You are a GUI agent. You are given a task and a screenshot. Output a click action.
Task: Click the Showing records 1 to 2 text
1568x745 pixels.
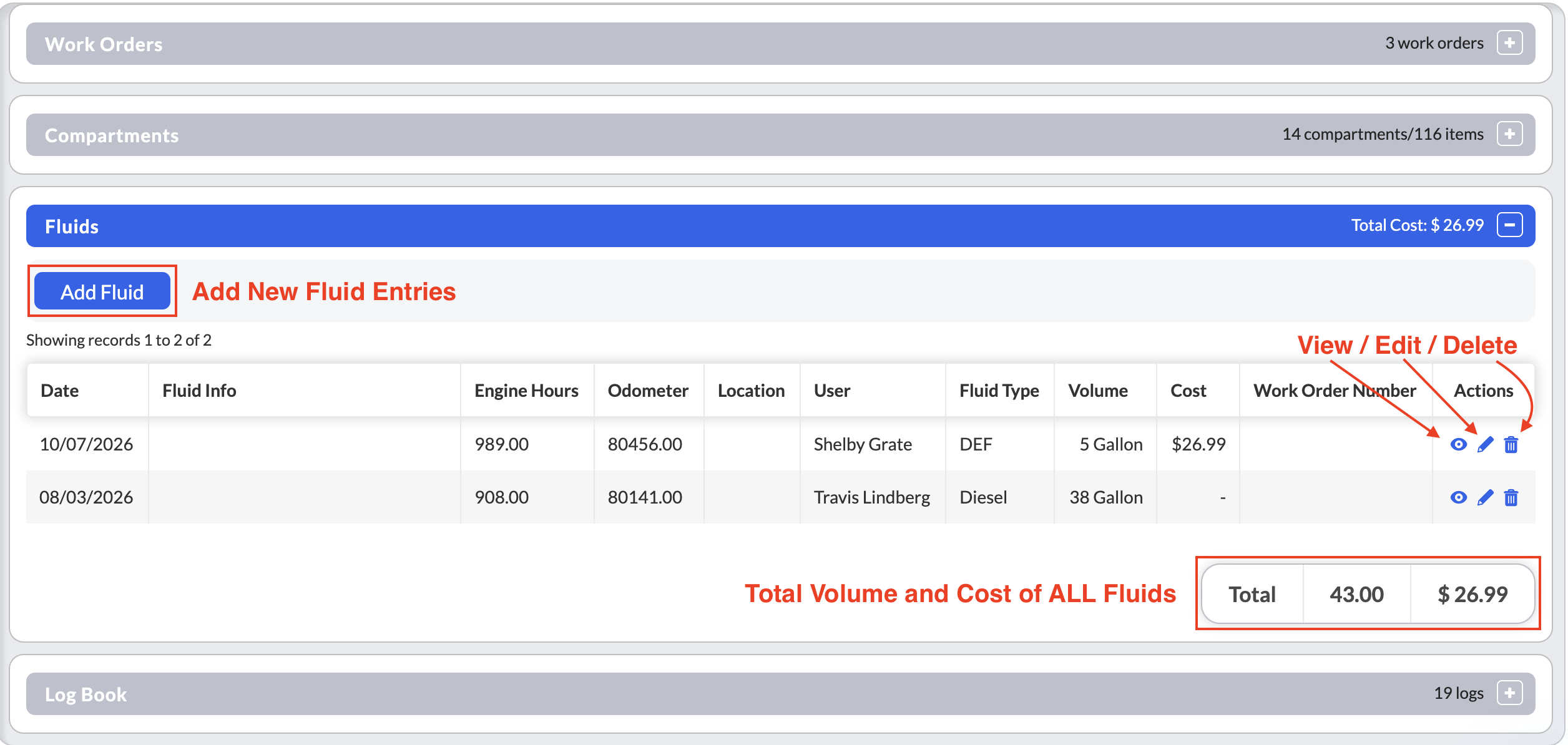coord(119,340)
